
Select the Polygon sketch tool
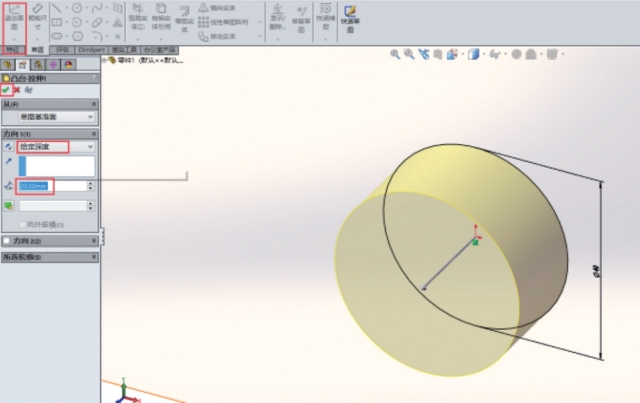pyautogui.click(x=77, y=36)
